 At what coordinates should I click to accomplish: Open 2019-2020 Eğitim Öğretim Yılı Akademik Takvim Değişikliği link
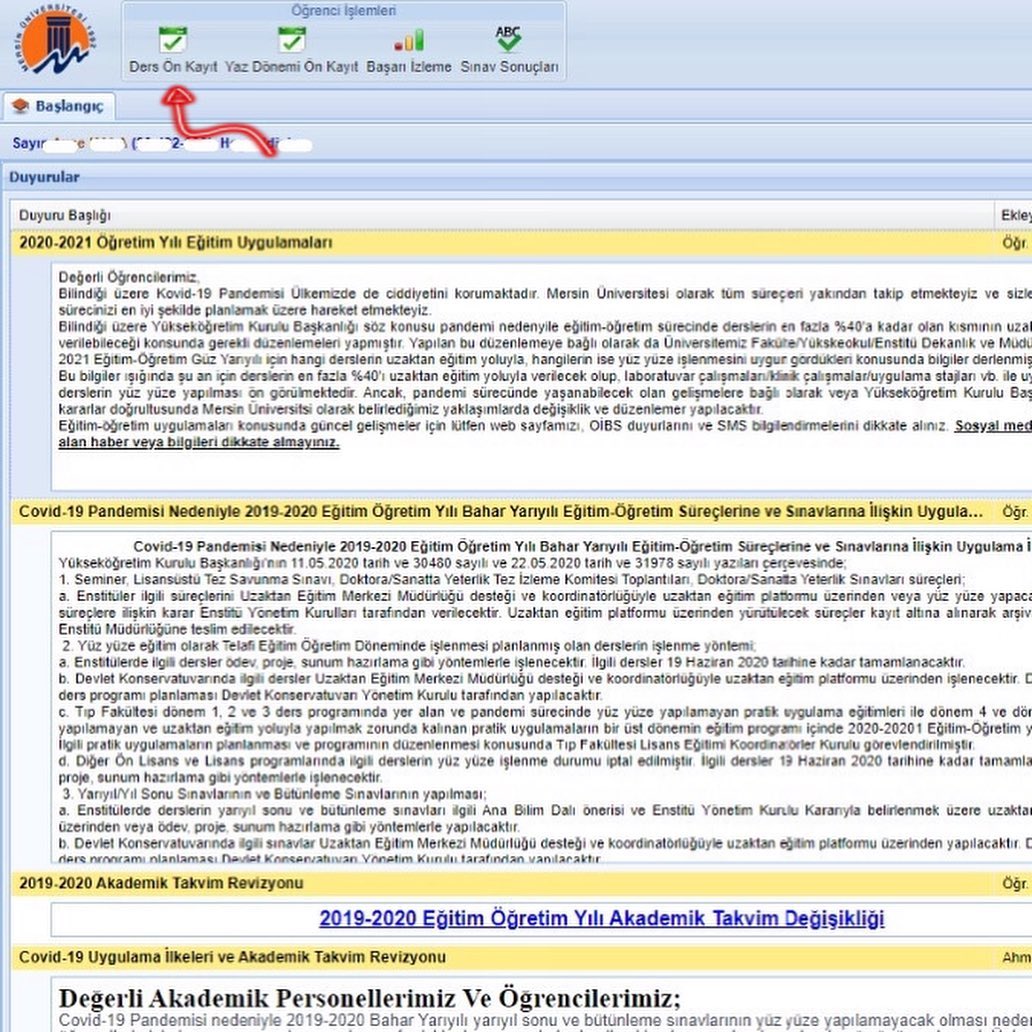coord(602,918)
